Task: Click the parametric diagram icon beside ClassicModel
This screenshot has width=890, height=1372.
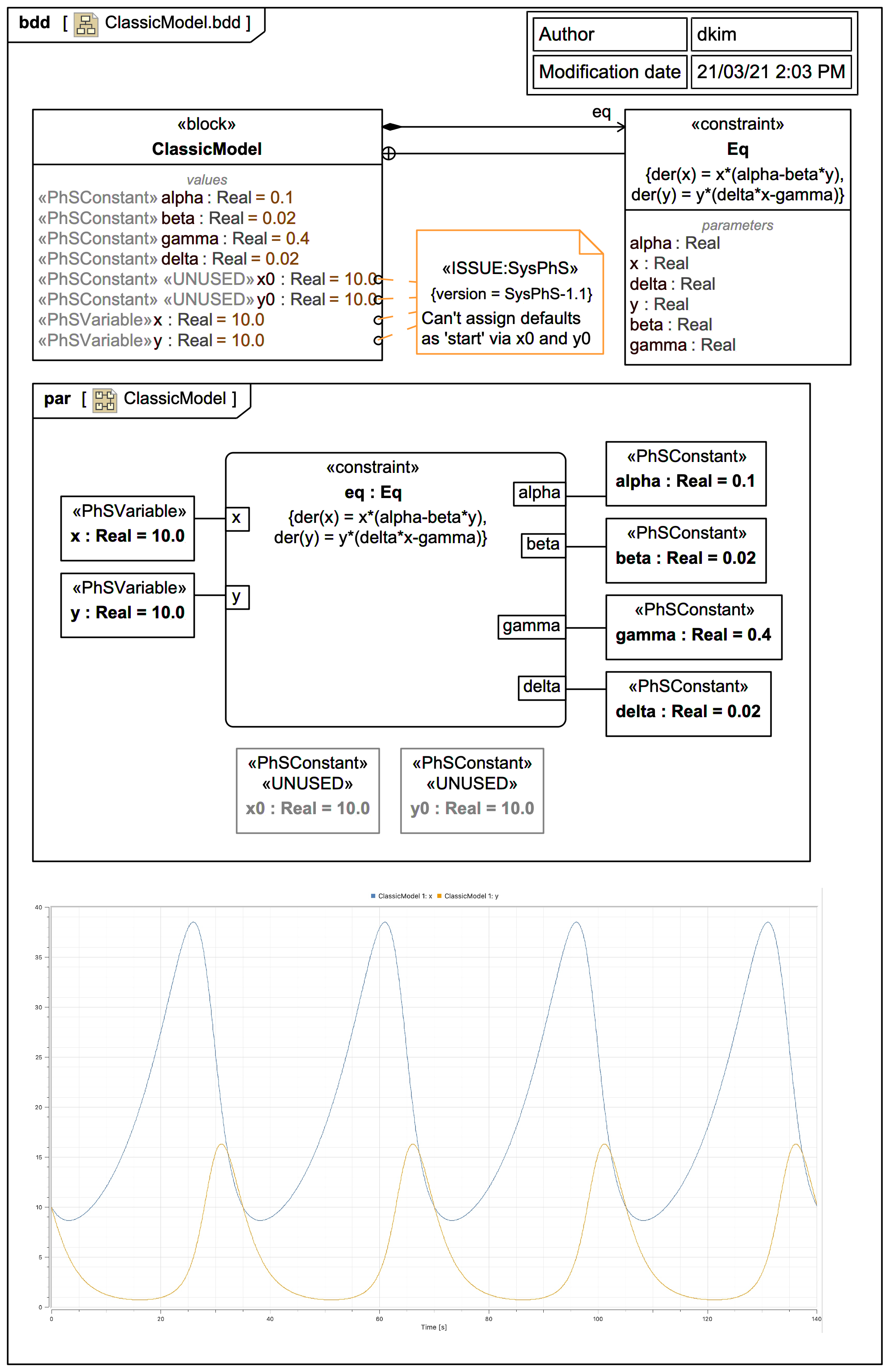Action: tap(105, 400)
